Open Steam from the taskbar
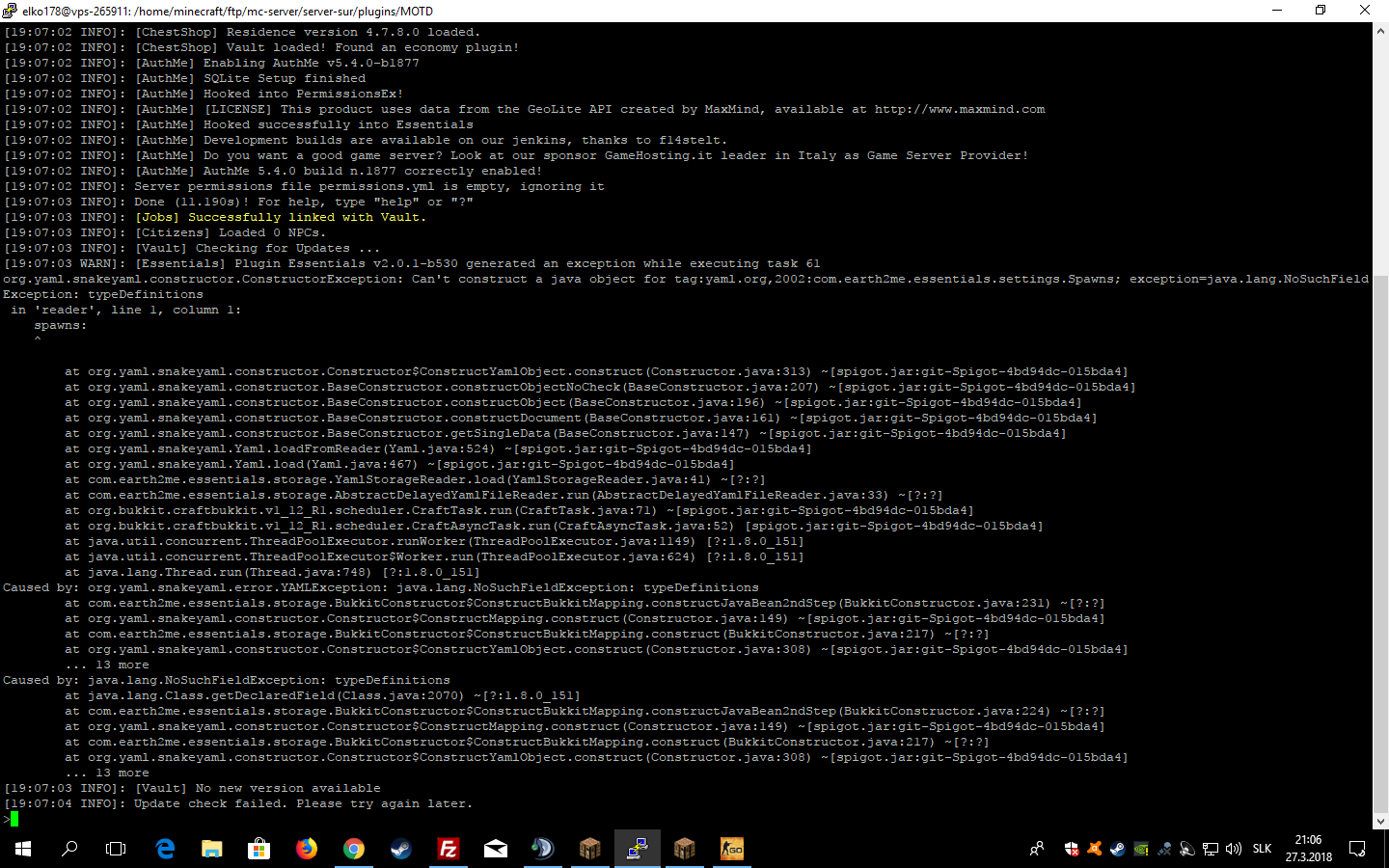1389x868 pixels. 400,849
